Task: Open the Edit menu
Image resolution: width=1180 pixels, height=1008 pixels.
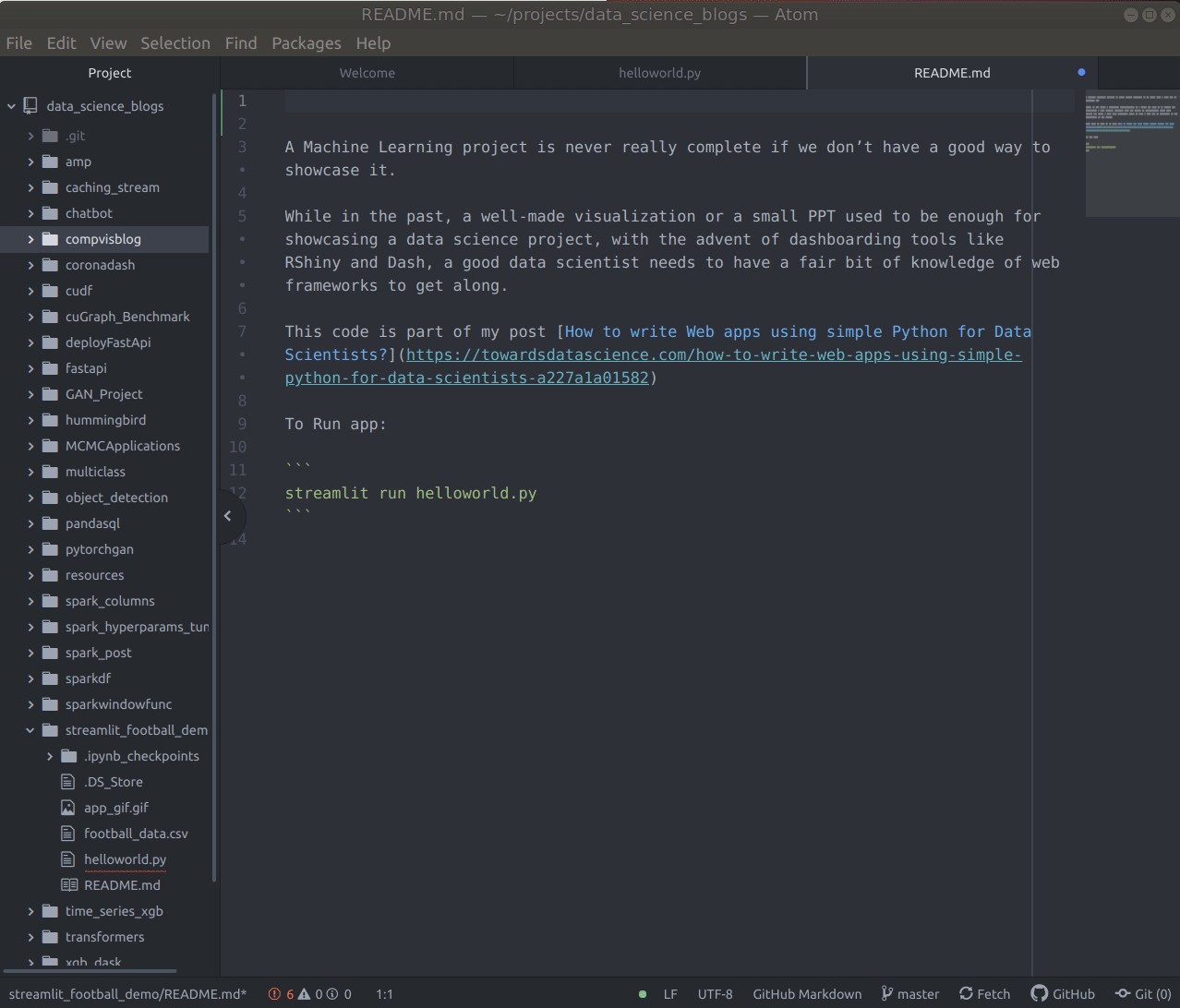Action: (x=61, y=43)
